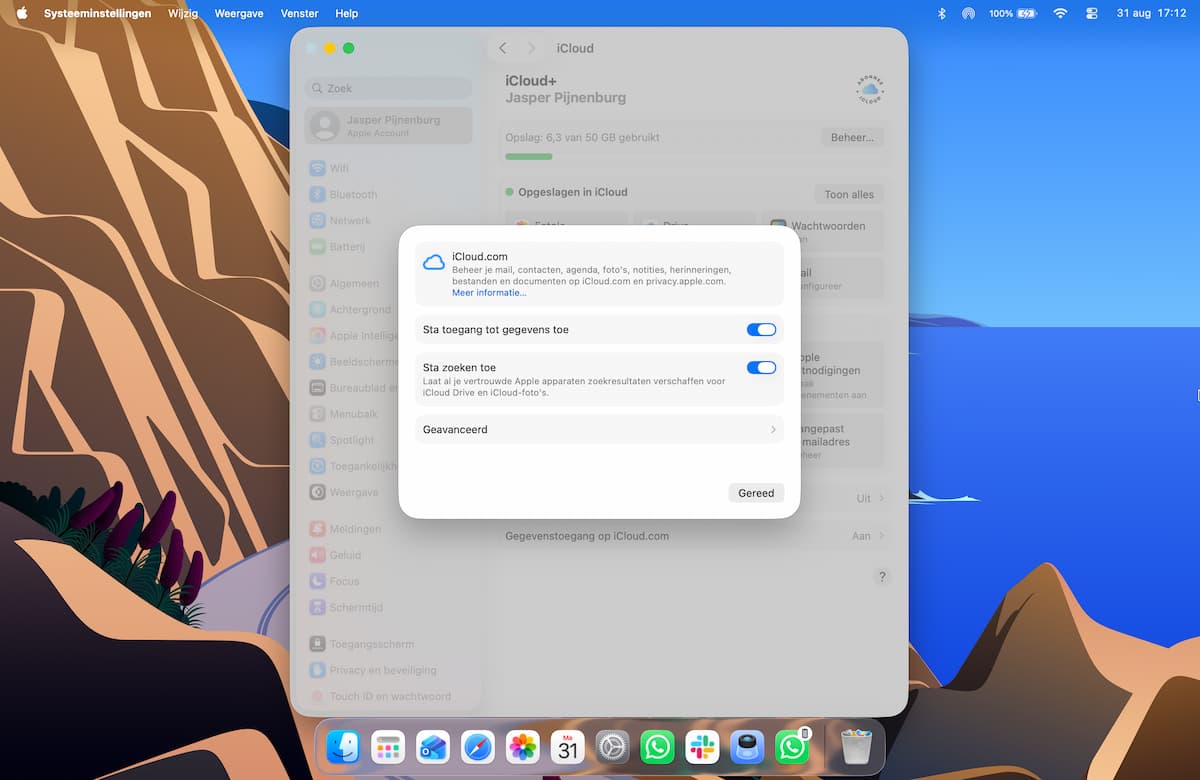The width and height of the screenshot is (1200, 780).
Task: Open WhatsApp without the phone badge in Dock
Action: (x=657, y=747)
